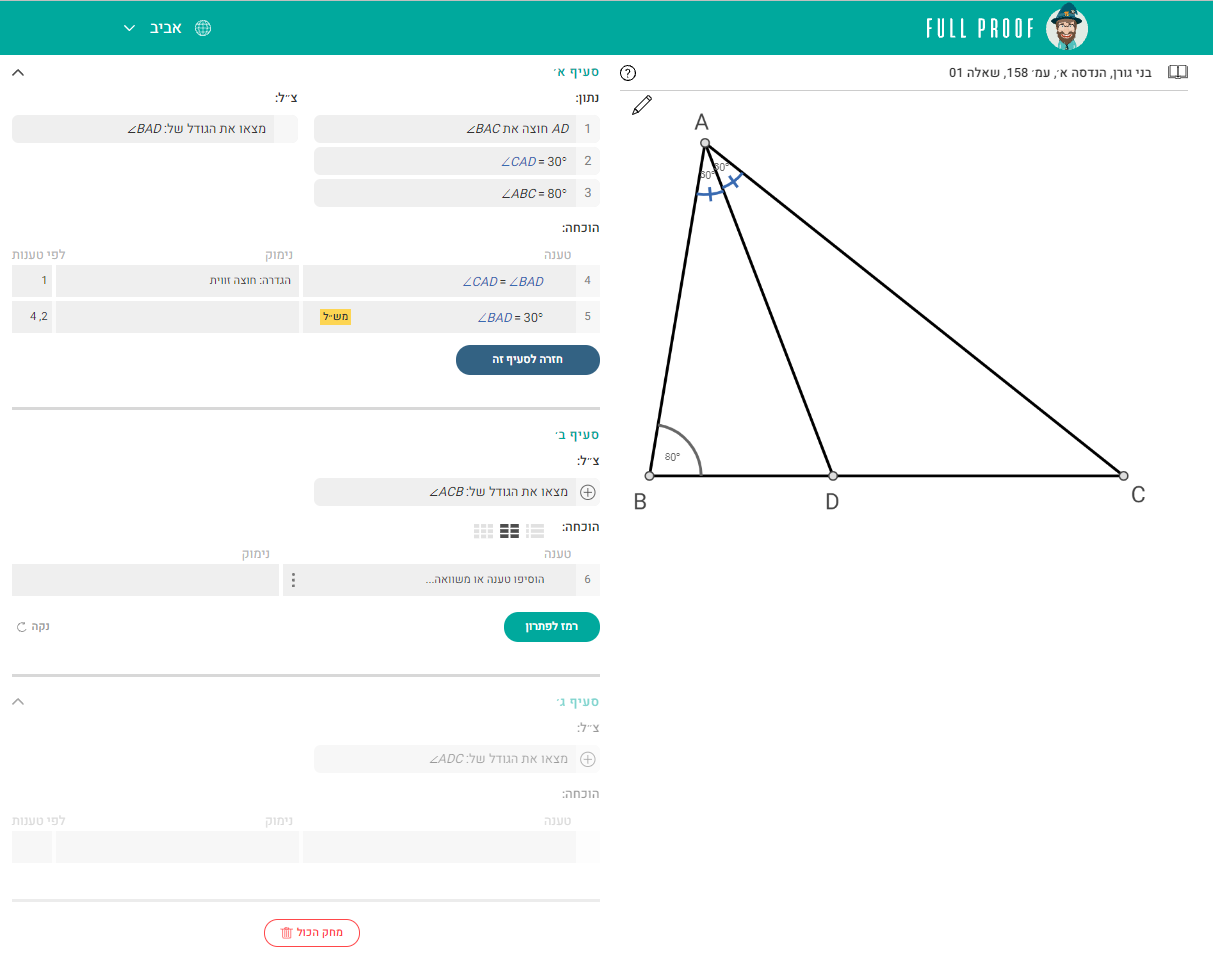Collapse section סעיף ג׳ with its chevron
The width and height of the screenshot is (1213, 954).
[18, 702]
